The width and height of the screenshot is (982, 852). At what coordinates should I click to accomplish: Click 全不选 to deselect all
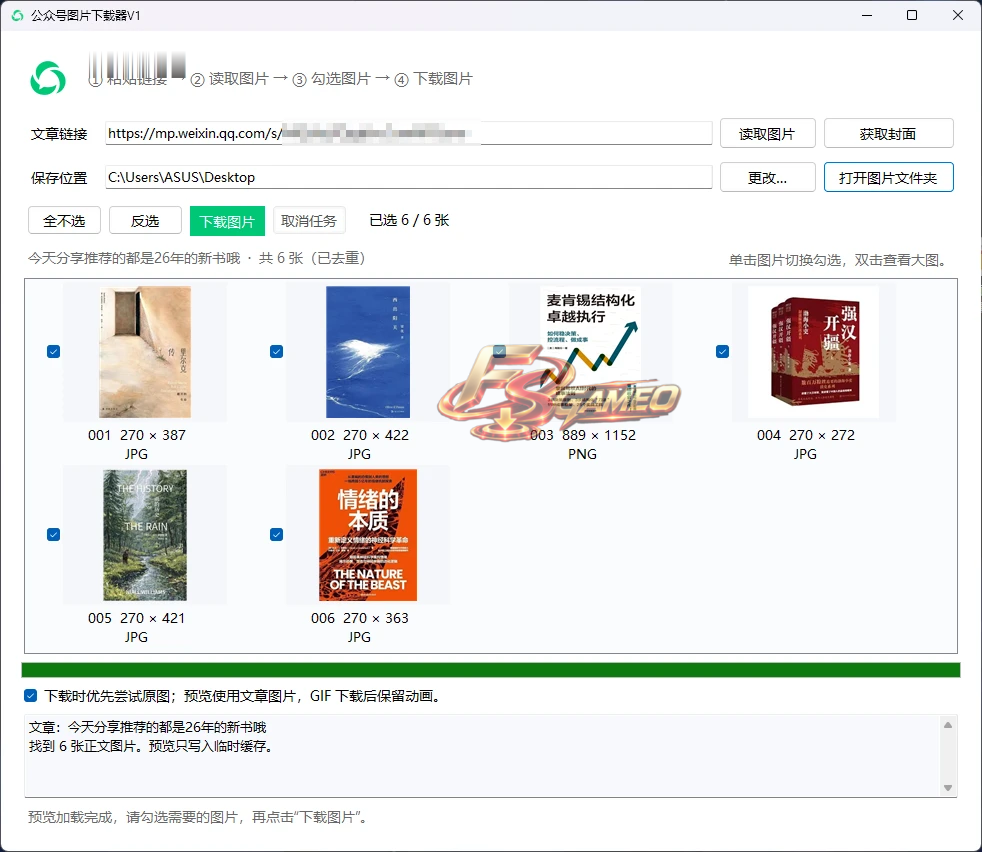[65, 221]
